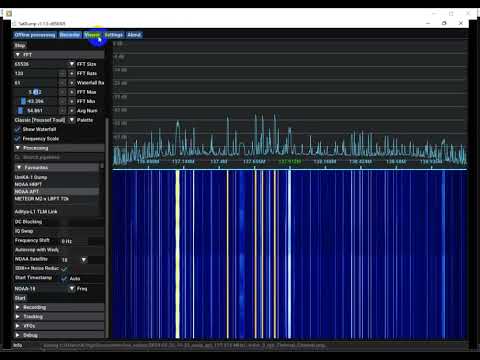Collapse the FFT section
Viewport: 480px width, 360px height.
click(59, 55)
